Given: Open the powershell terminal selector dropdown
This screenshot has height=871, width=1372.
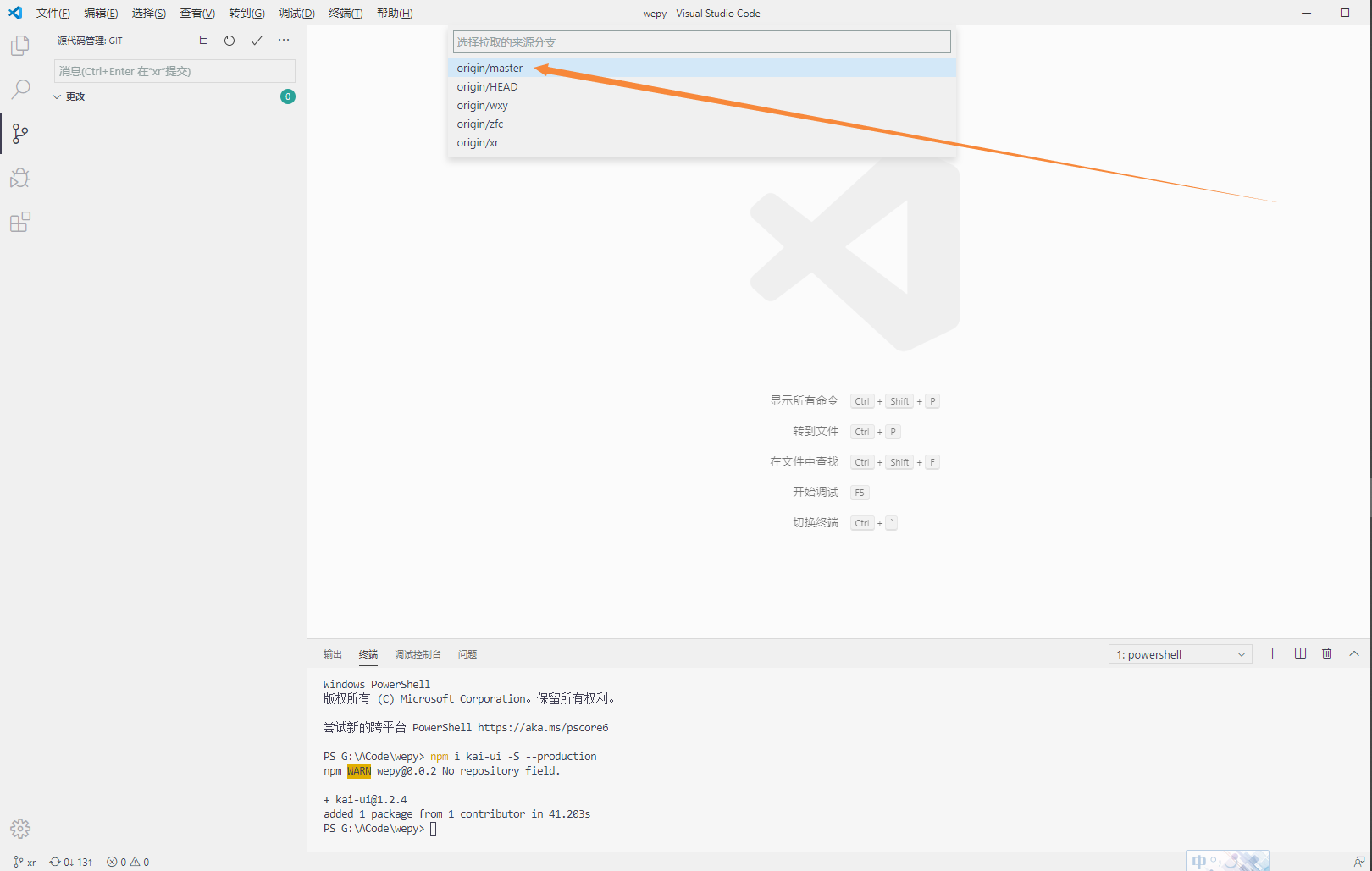Looking at the screenshot, I should click(x=1181, y=654).
